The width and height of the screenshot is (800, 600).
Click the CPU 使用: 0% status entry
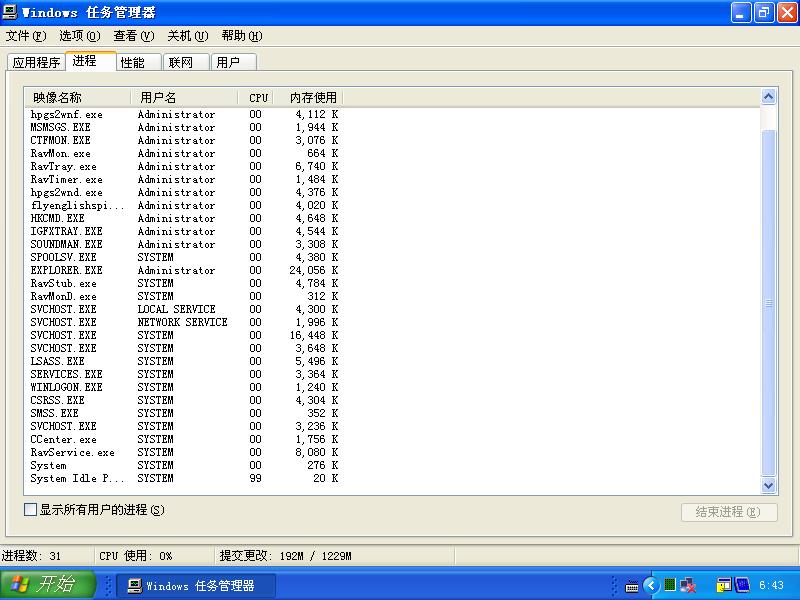[135, 556]
